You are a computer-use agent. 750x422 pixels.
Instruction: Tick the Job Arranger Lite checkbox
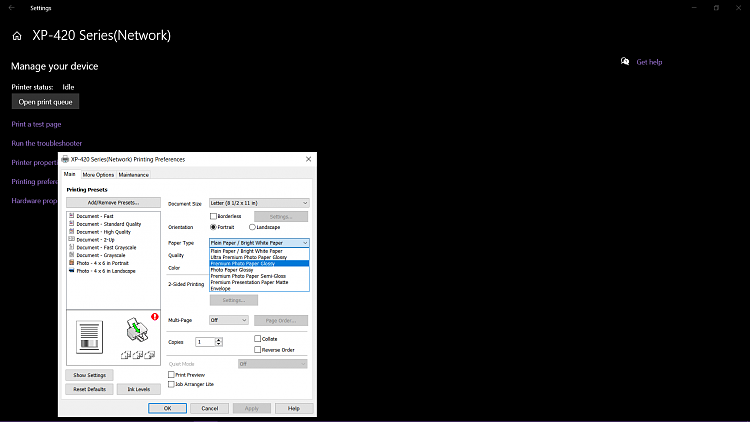171,384
